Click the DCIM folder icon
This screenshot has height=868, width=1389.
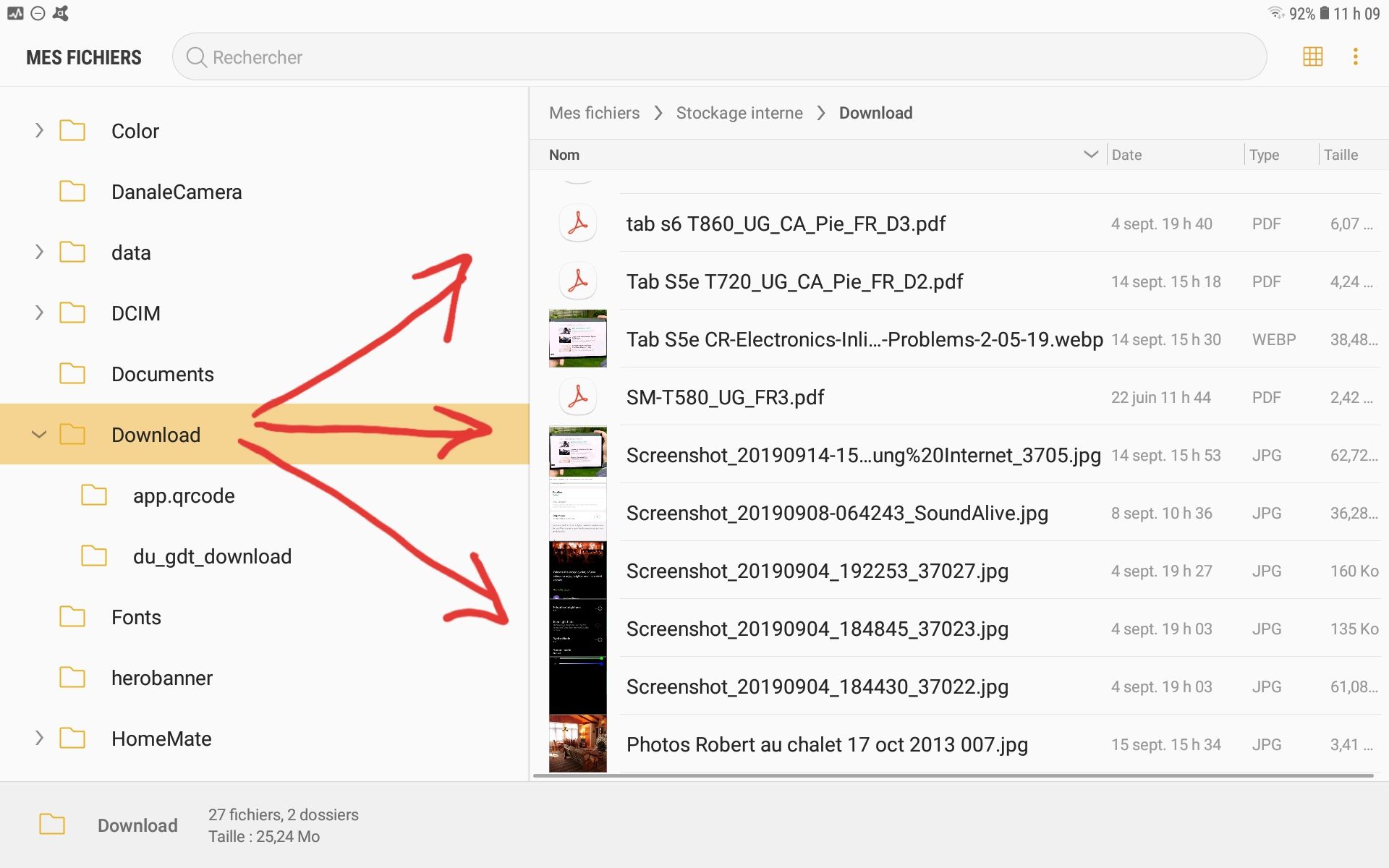pyautogui.click(x=72, y=312)
